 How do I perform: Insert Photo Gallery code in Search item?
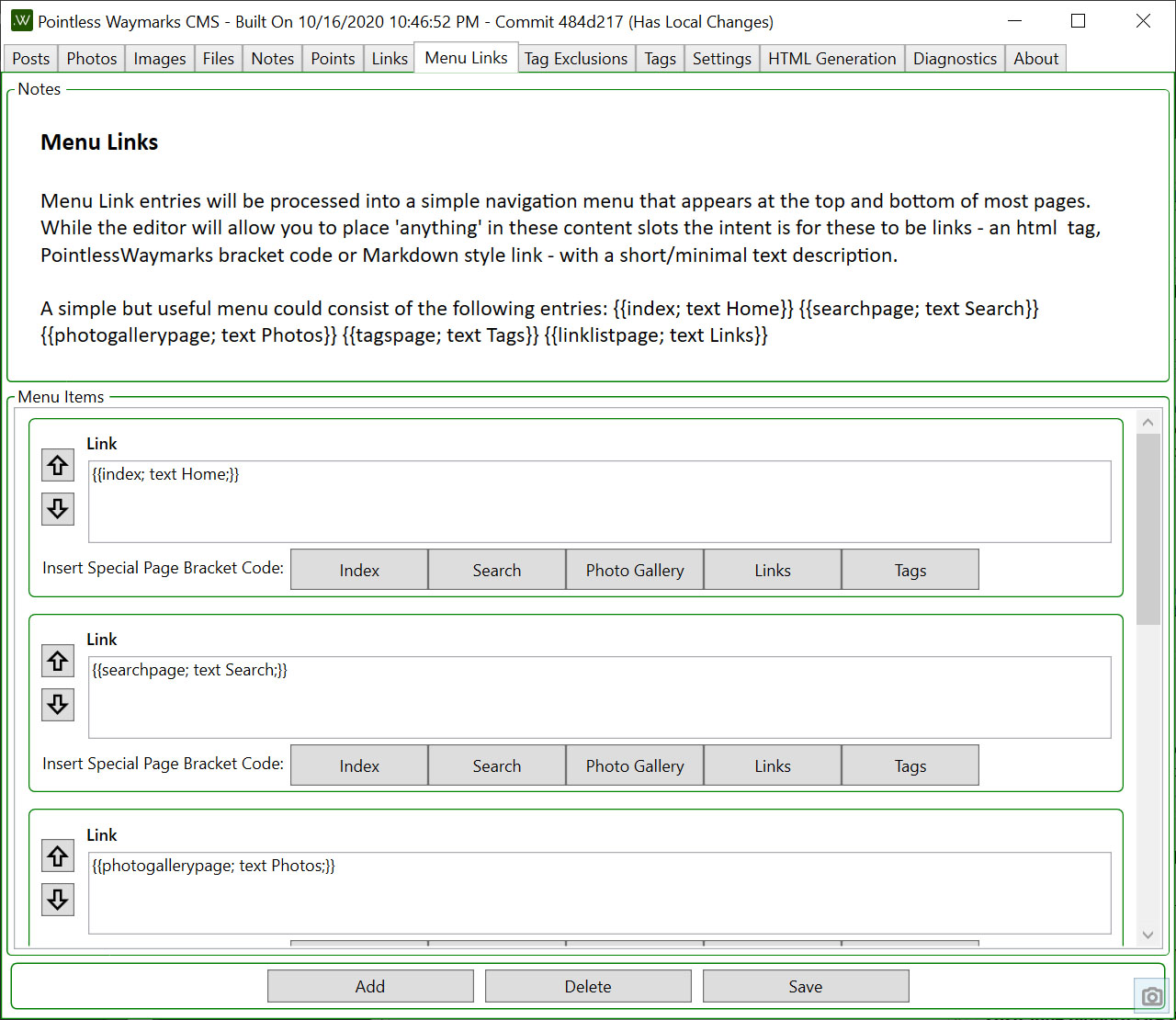pos(635,765)
